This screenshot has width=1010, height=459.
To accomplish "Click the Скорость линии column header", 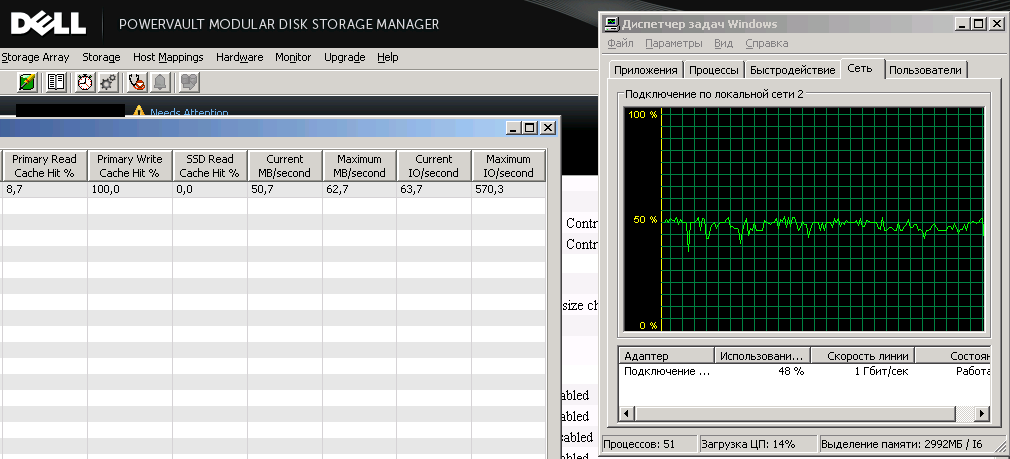I will 862,356.
